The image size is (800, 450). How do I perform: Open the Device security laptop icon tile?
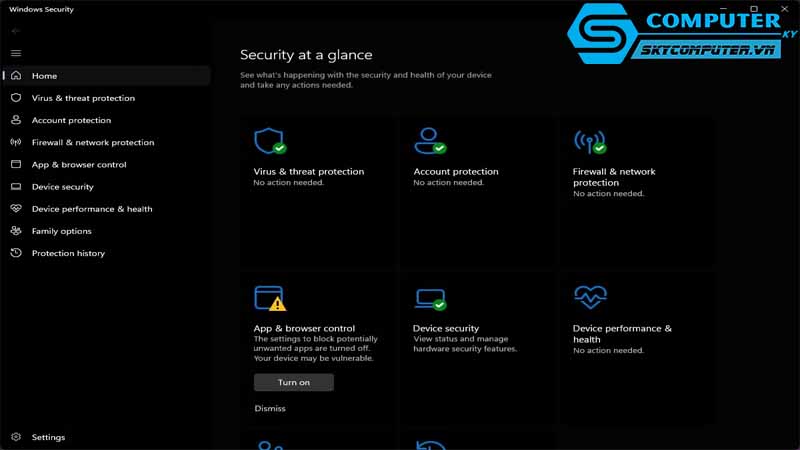430,298
